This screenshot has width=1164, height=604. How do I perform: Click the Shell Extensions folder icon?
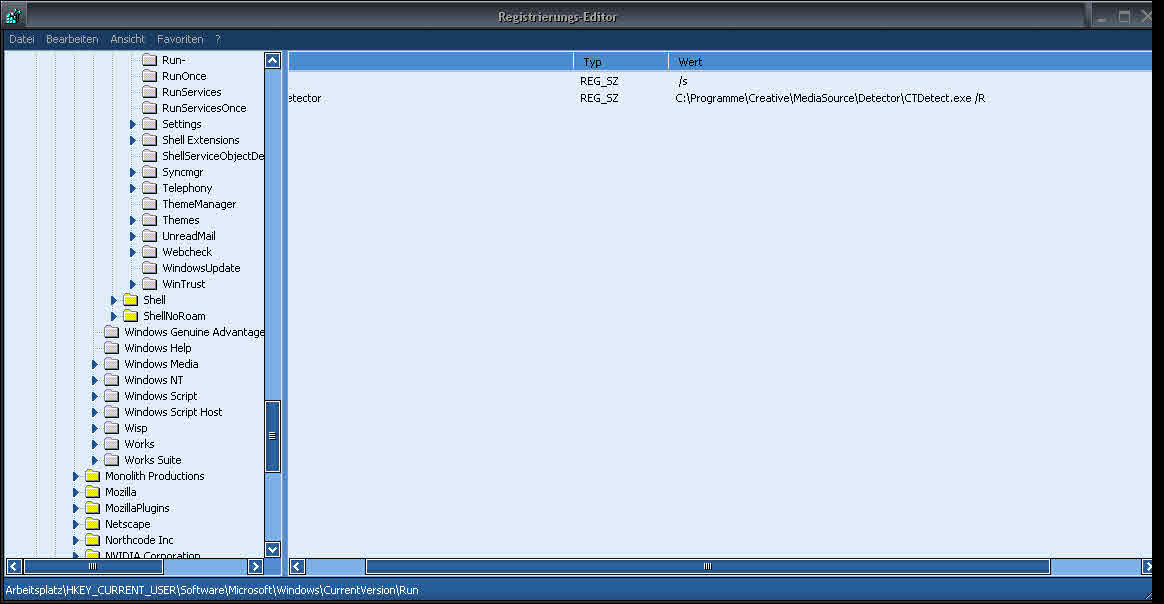point(149,139)
